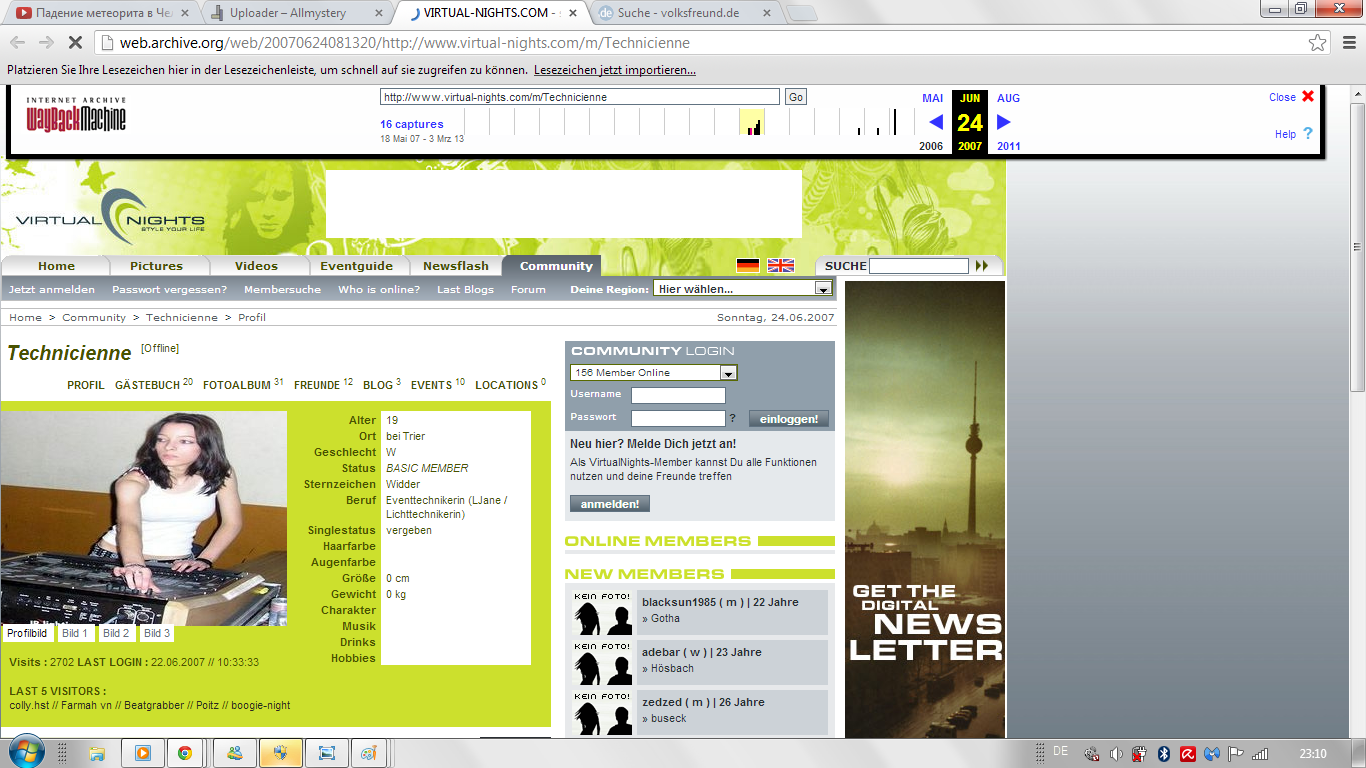Viewport: 1366px width, 768px height.
Task: Click the Bluetooth tray icon
Action: coord(1164,754)
